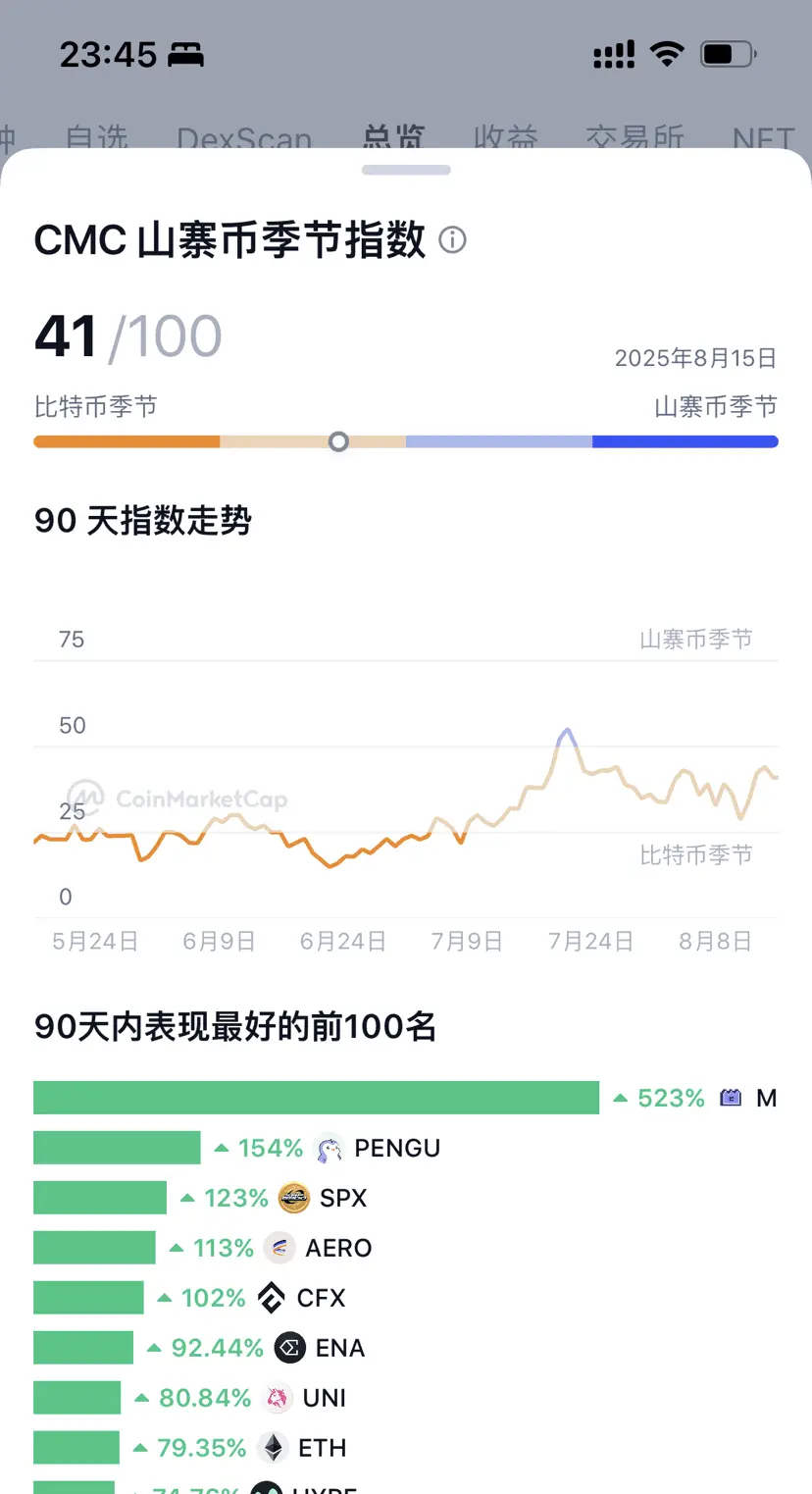Tap the SPX coin icon

[x=294, y=1199]
